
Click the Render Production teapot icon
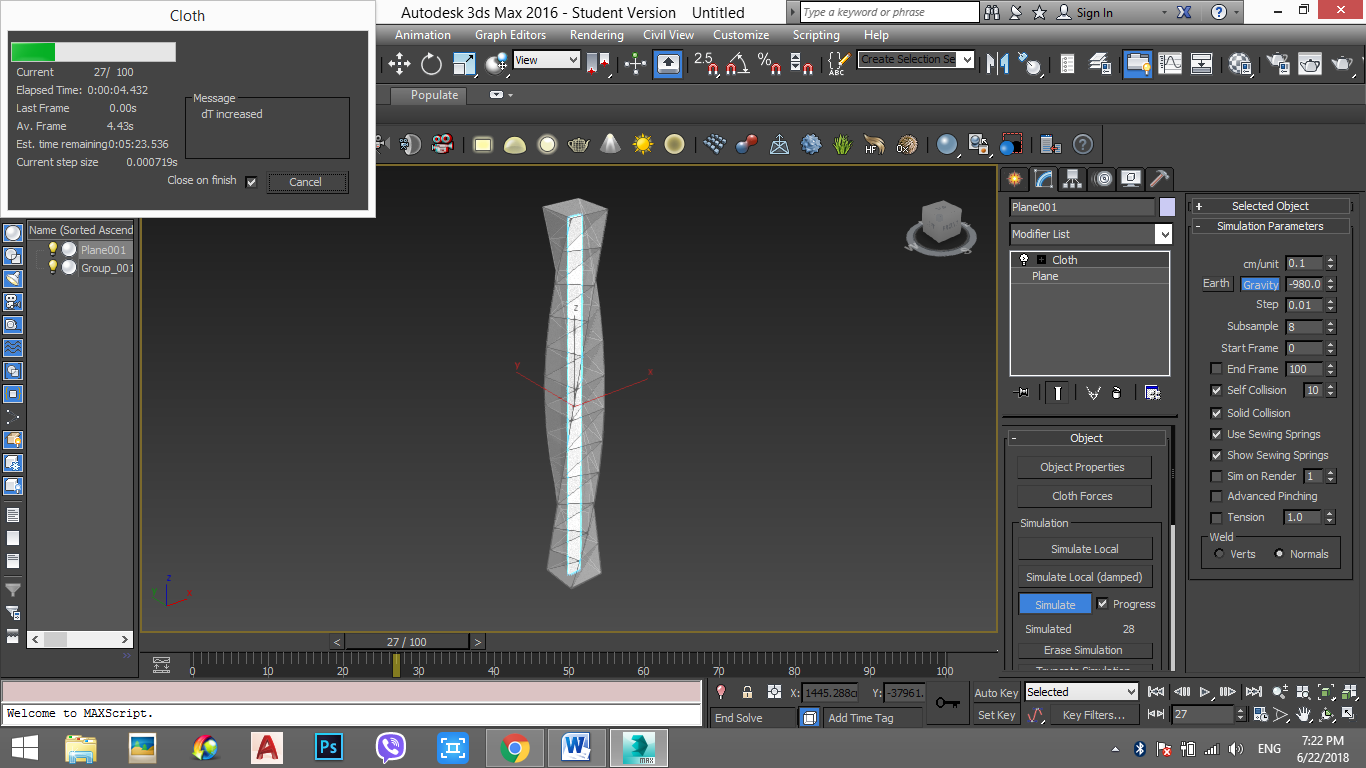pos(1344,64)
